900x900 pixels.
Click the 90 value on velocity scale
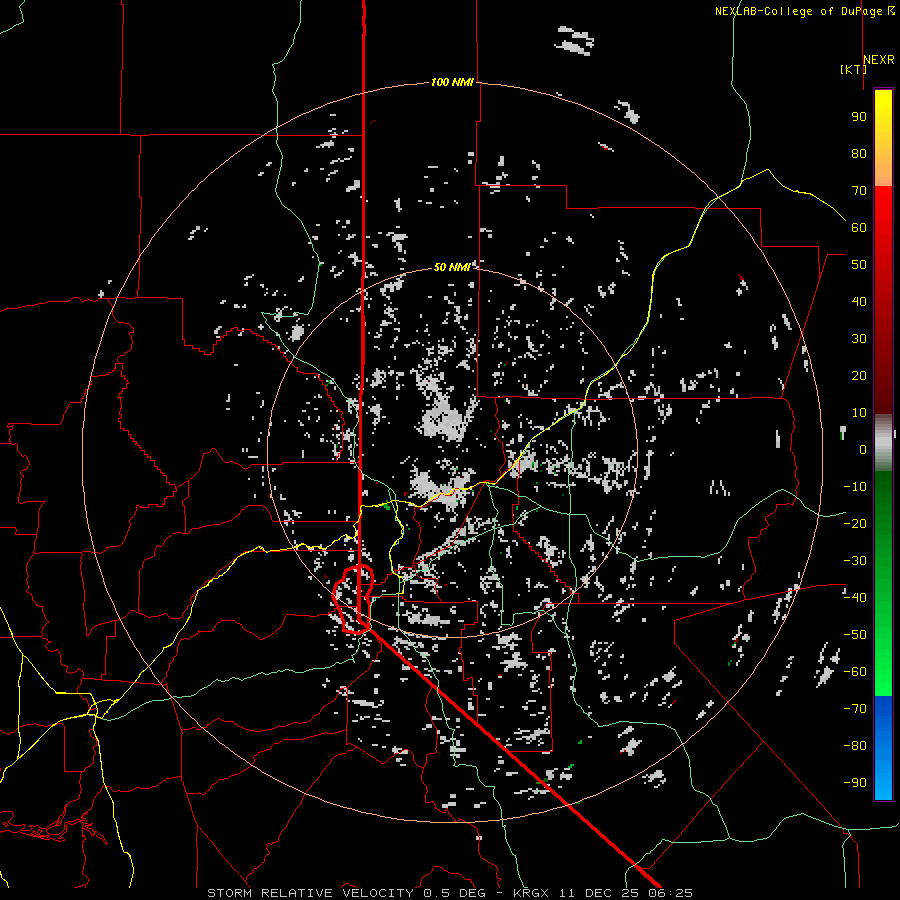coord(859,117)
